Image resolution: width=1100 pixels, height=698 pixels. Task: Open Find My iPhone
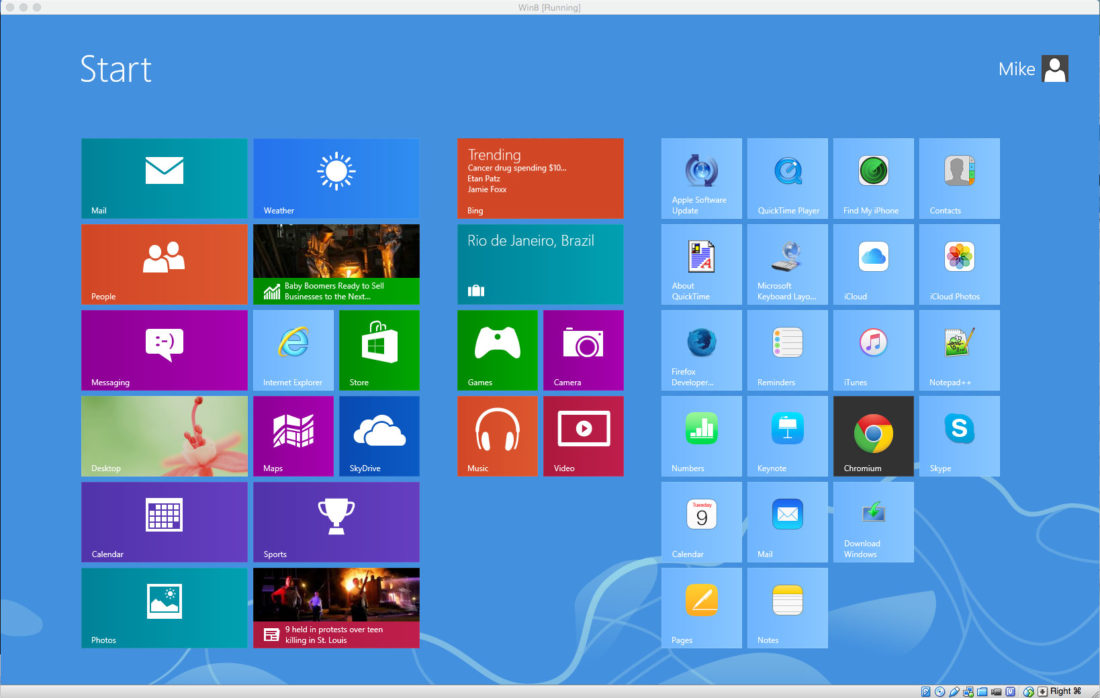[x=873, y=178]
